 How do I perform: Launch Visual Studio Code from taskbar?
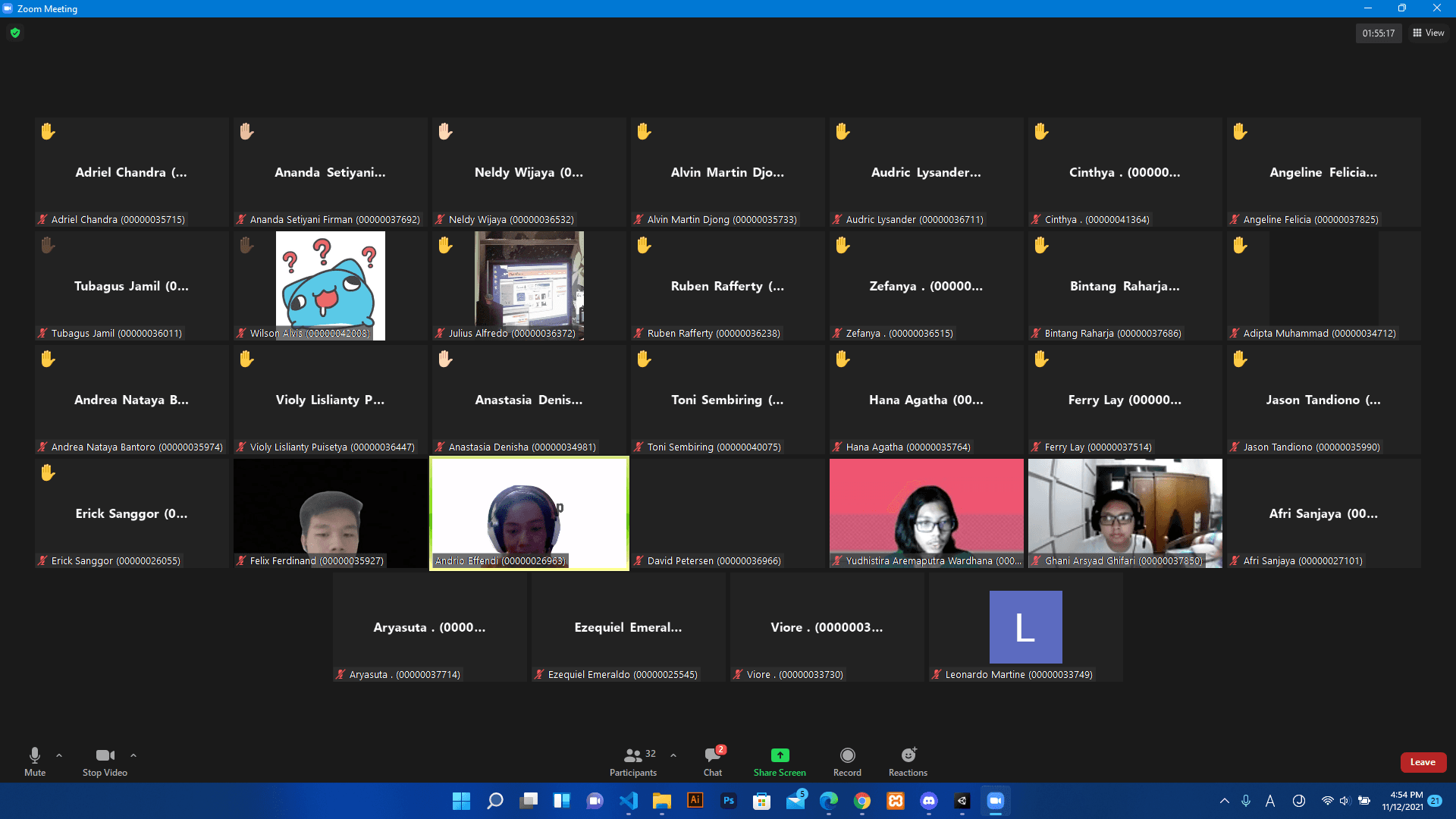(629, 801)
